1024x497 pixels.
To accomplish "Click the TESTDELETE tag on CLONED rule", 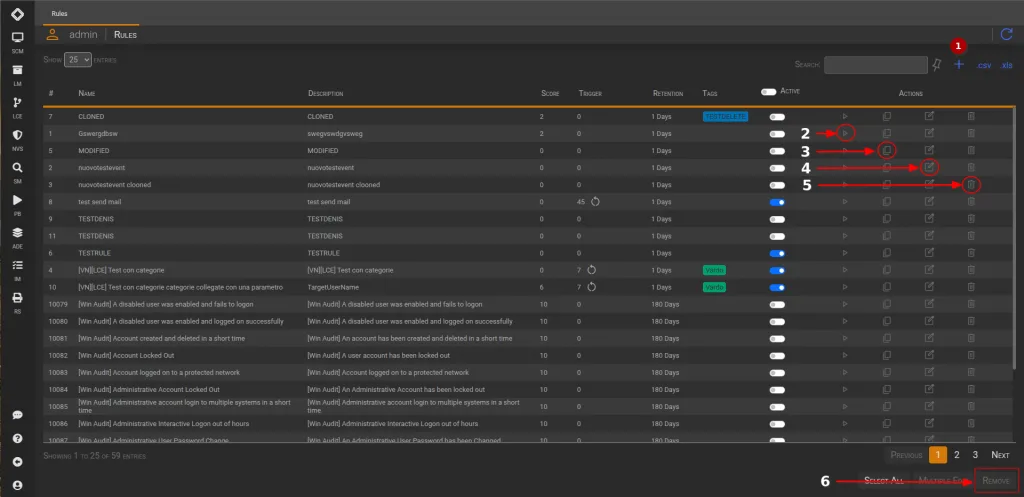I will [x=725, y=116].
